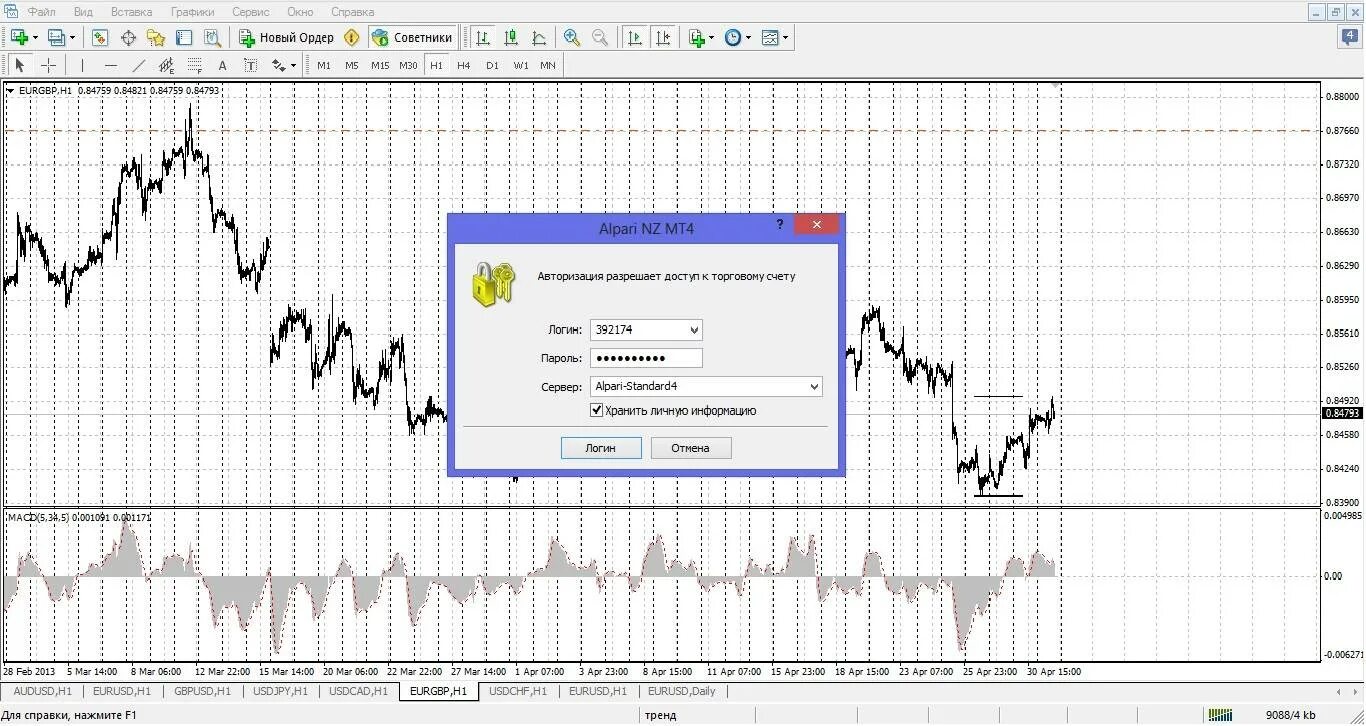This screenshot has height=726, width=1366.
Task: Select the crosshair tool
Action: [48, 65]
